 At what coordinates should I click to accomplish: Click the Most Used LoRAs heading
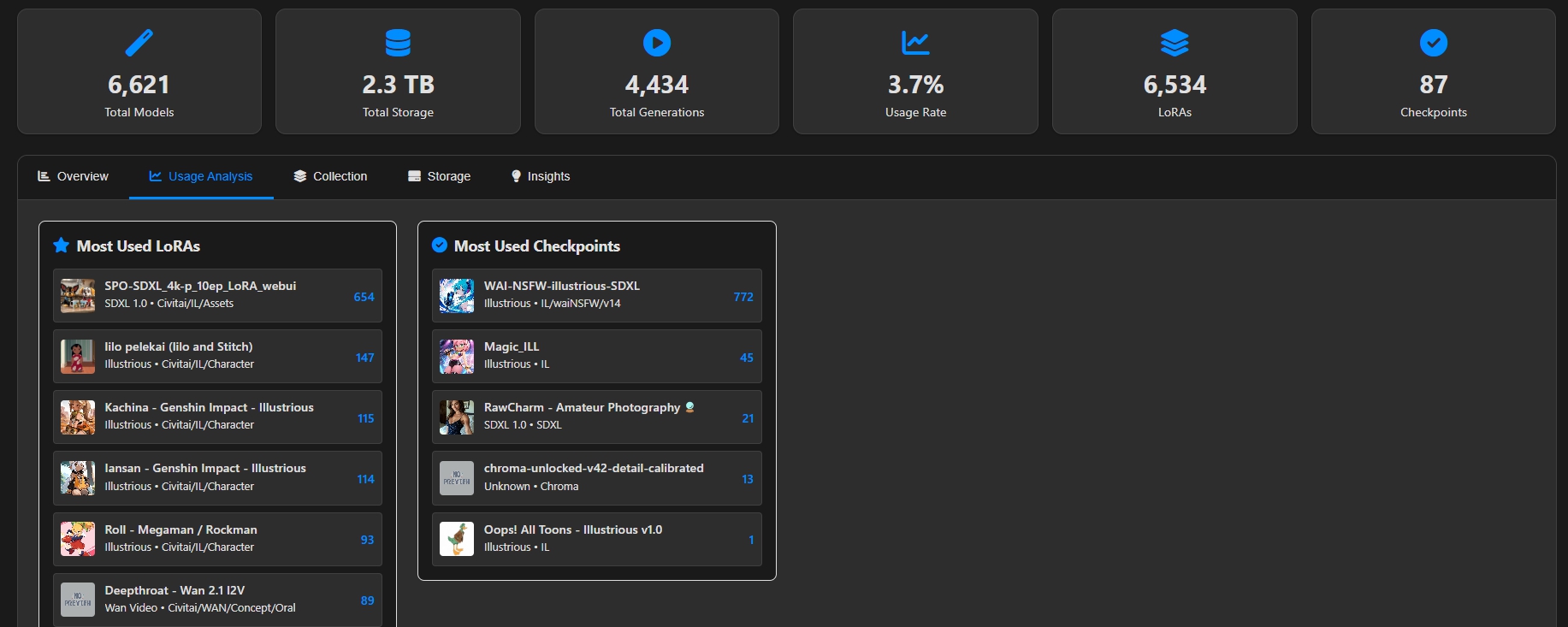click(x=139, y=245)
